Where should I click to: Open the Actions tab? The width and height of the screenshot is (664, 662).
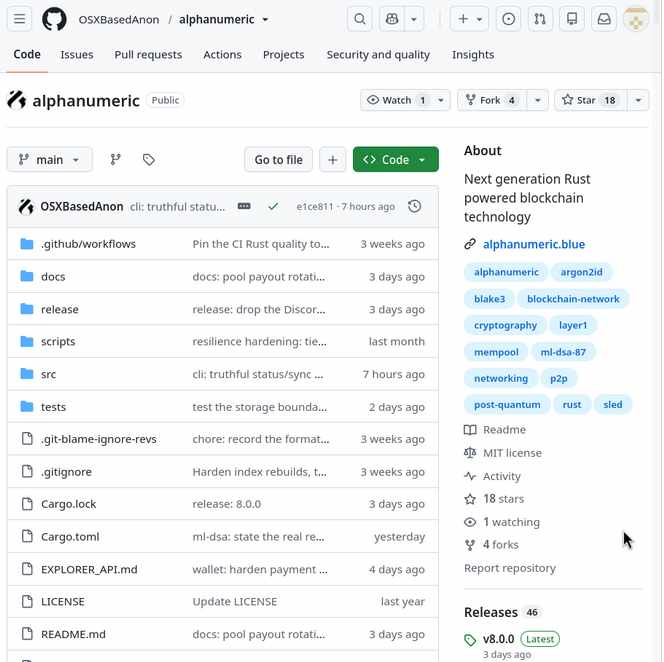tap(222, 55)
